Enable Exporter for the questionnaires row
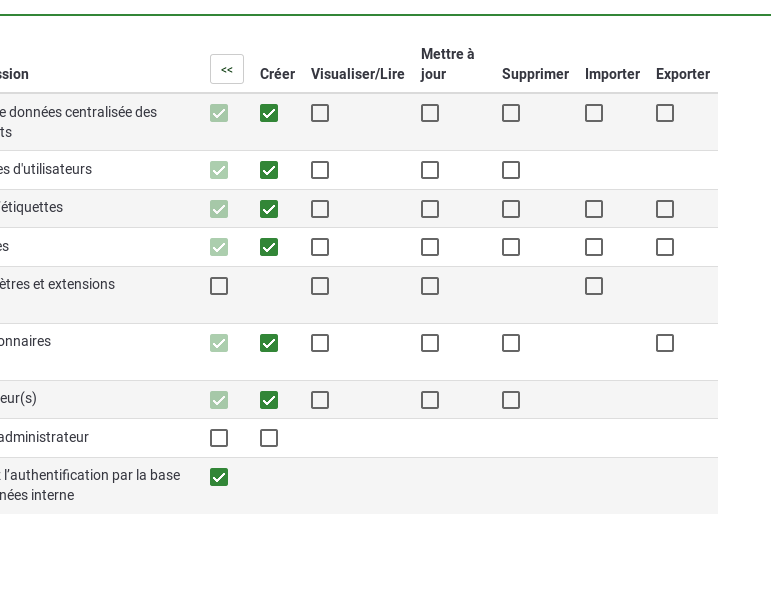 [x=665, y=343]
